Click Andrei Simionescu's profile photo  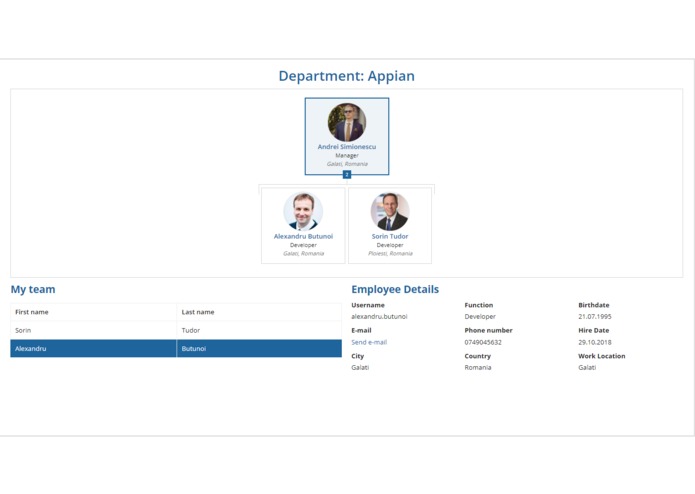click(347, 122)
